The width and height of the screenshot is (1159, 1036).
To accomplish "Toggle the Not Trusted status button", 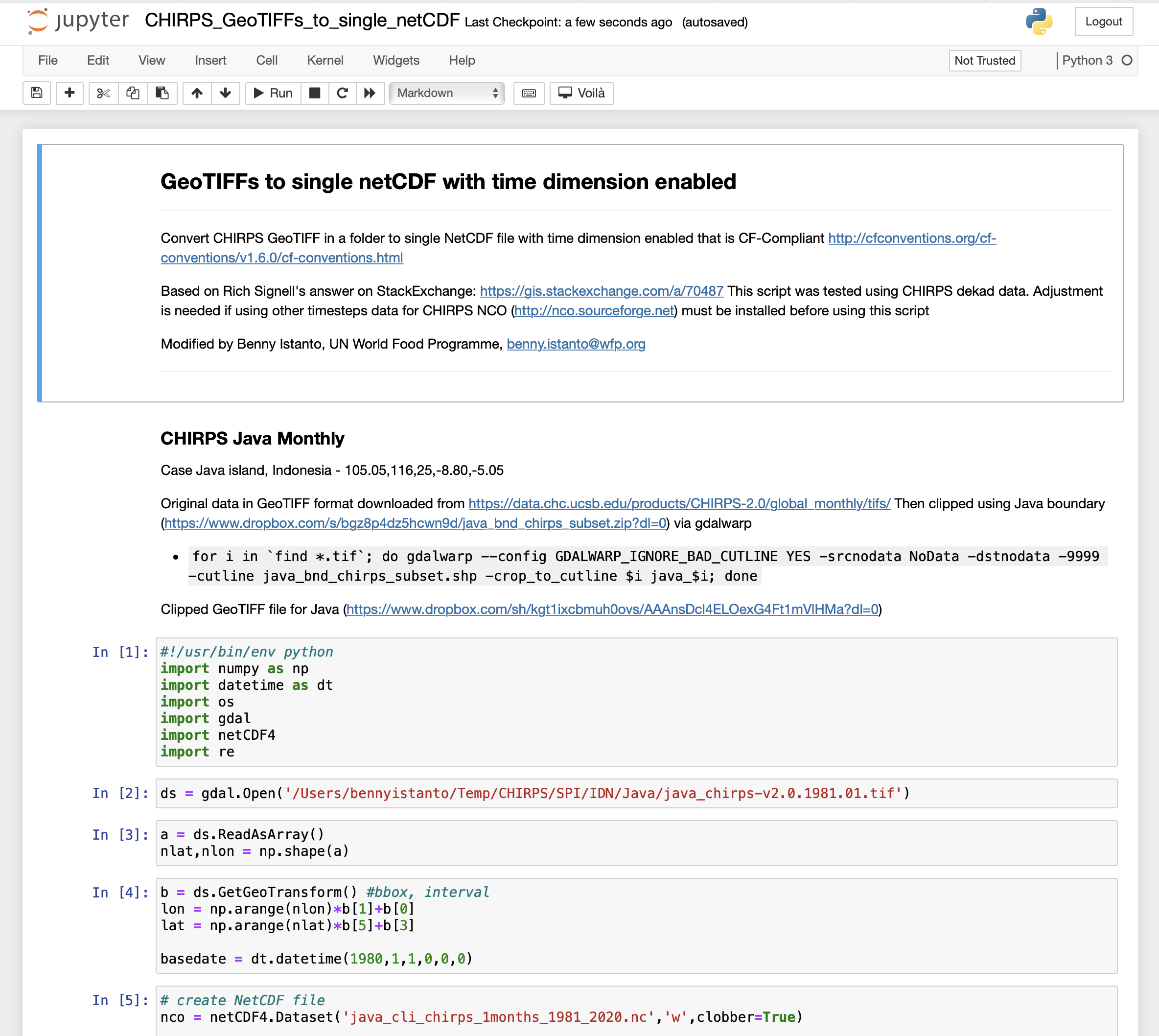I will tap(983, 60).
